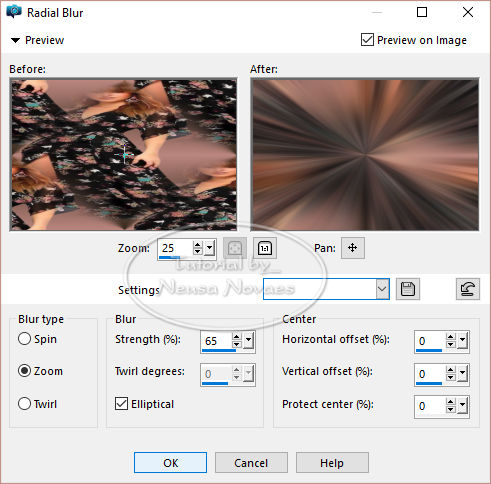Click the Protect center value field
The width and height of the screenshot is (491, 484).
(x=429, y=406)
